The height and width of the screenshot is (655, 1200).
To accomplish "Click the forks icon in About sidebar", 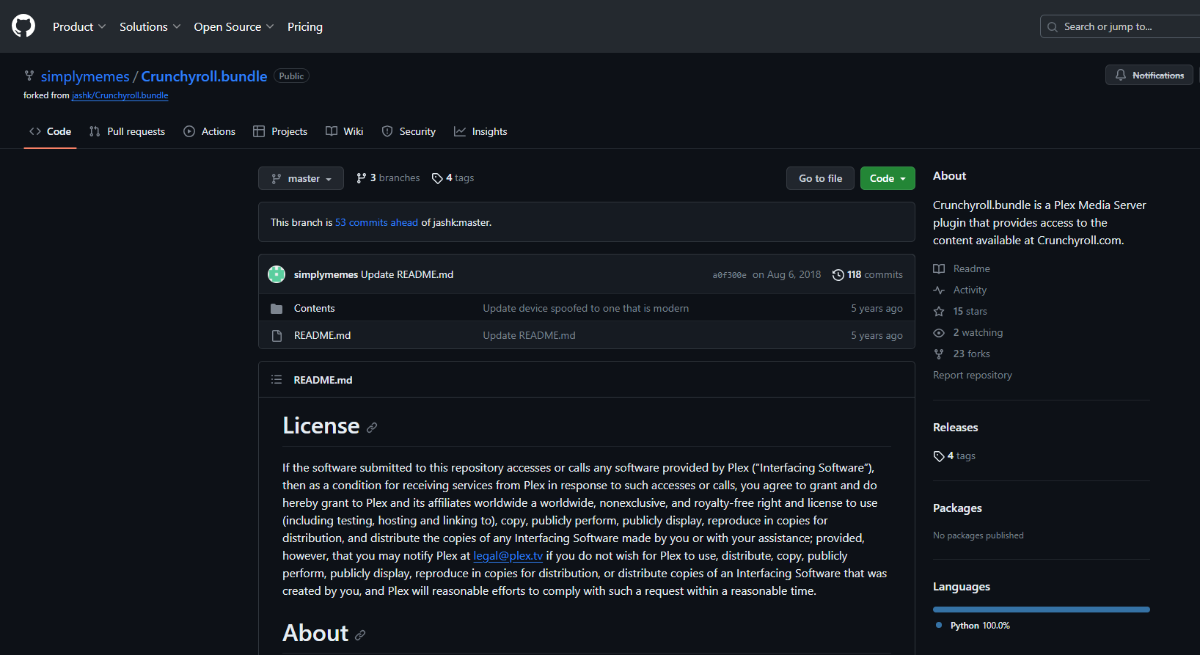I will pos(939,354).
